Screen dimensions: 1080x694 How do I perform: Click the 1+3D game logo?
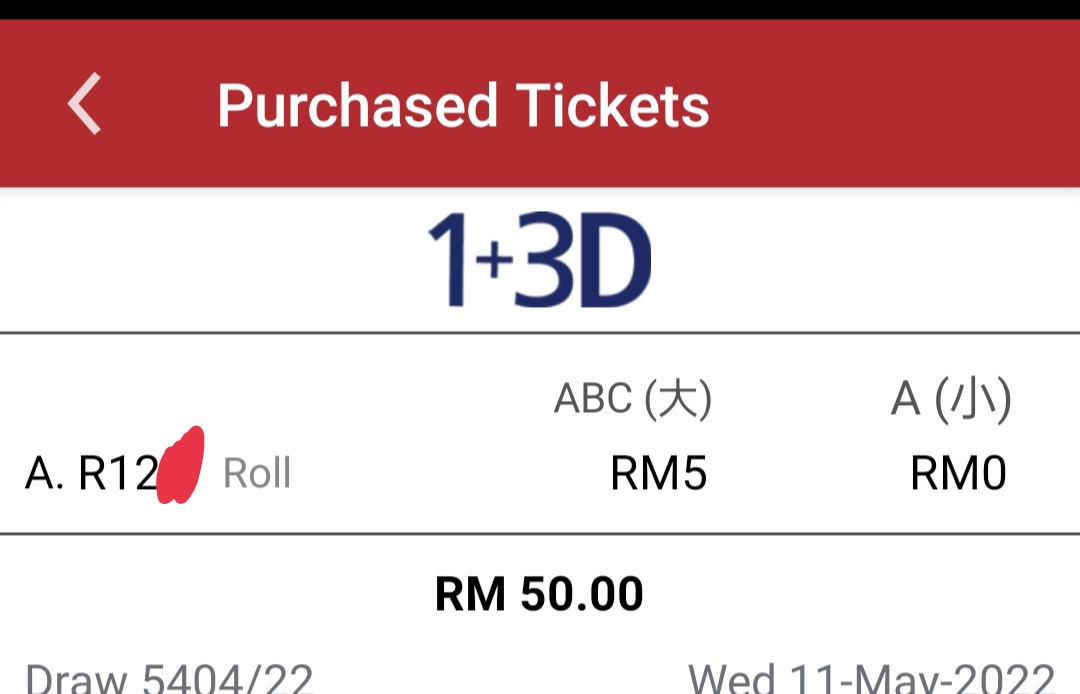pos(539,260)
